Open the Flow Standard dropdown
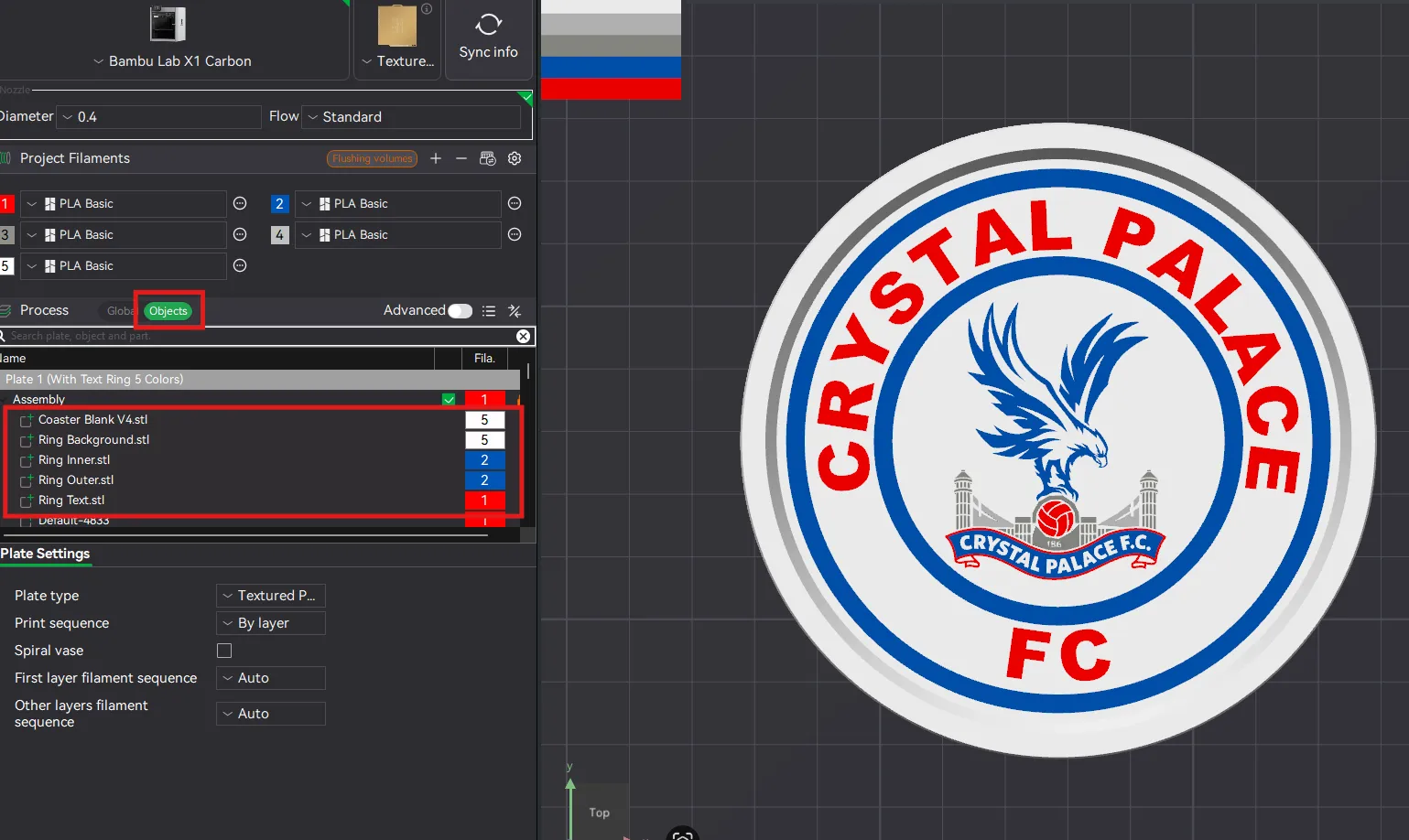 (x=411, y=117)
